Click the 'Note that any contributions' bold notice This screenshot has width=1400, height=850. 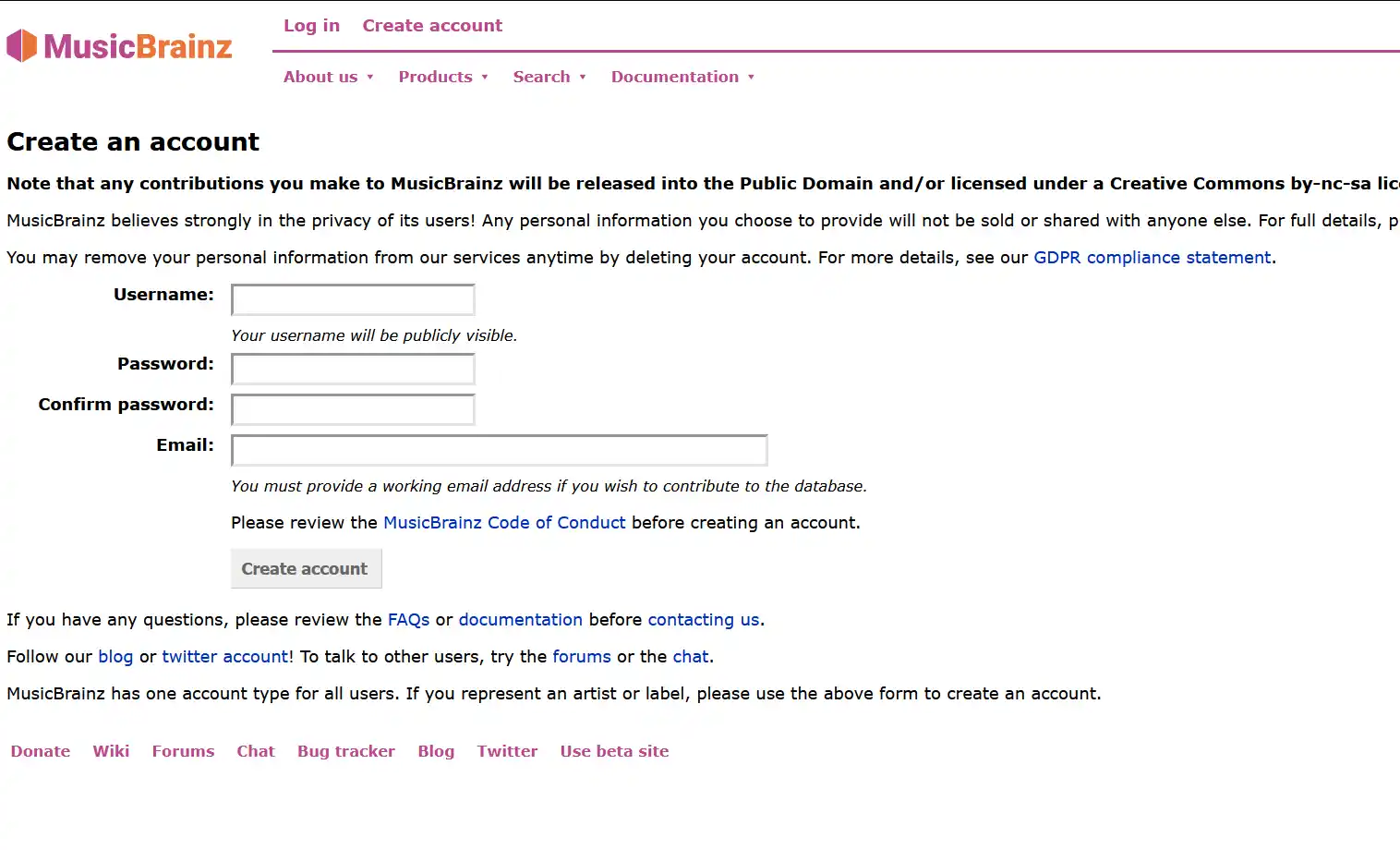click(x=703, y=184)
